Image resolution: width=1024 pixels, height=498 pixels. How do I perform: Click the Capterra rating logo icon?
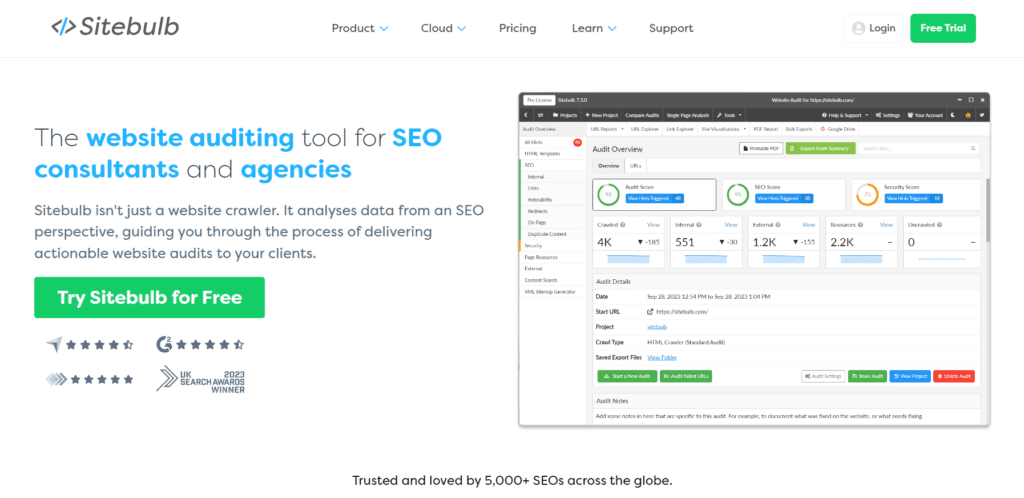point(54,344)
